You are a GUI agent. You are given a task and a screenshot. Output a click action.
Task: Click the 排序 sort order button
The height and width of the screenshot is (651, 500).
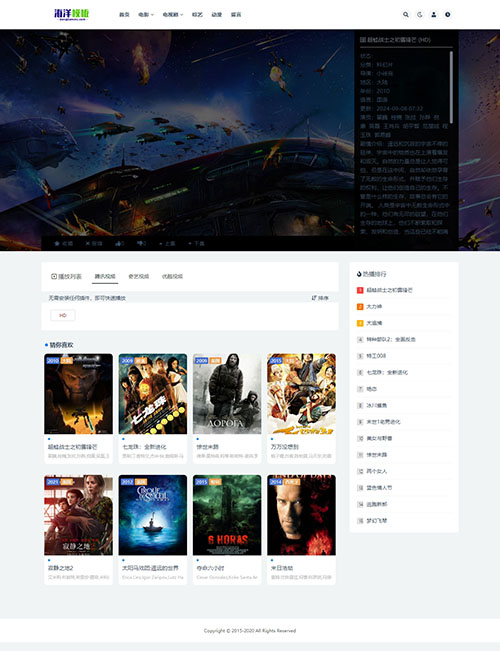pos(320,298)
